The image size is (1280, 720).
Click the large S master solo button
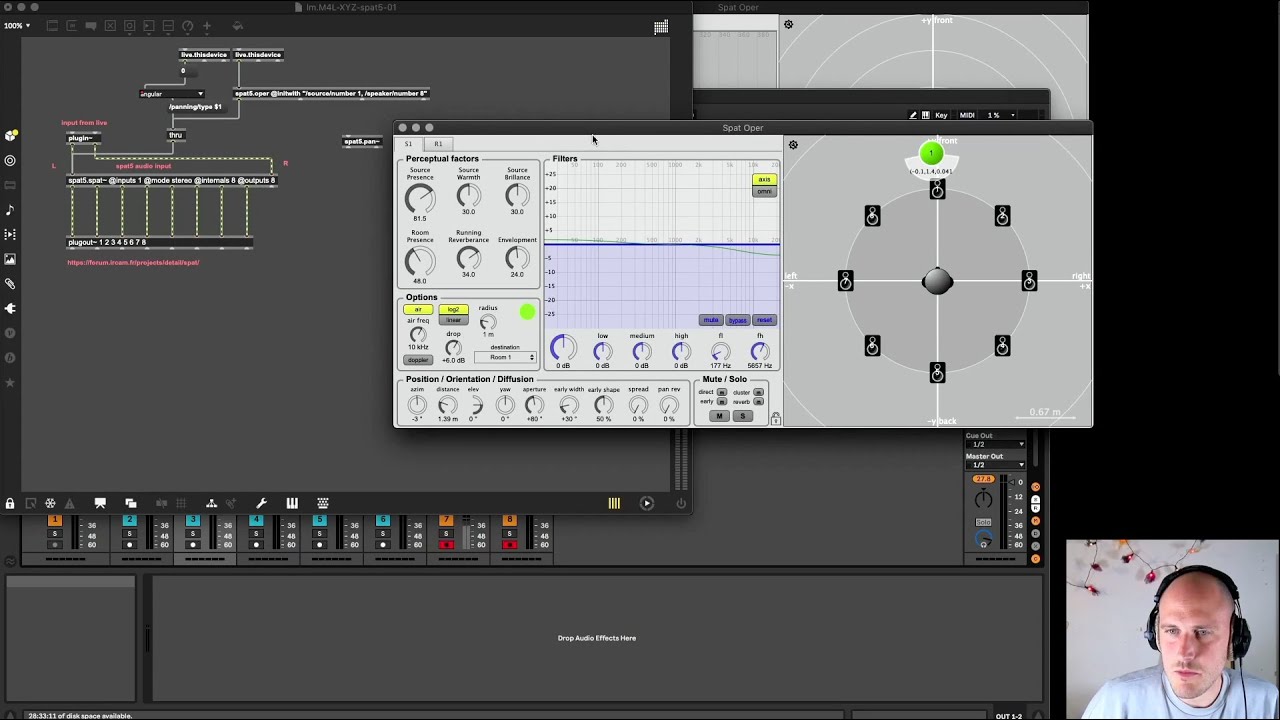[742, 416]
